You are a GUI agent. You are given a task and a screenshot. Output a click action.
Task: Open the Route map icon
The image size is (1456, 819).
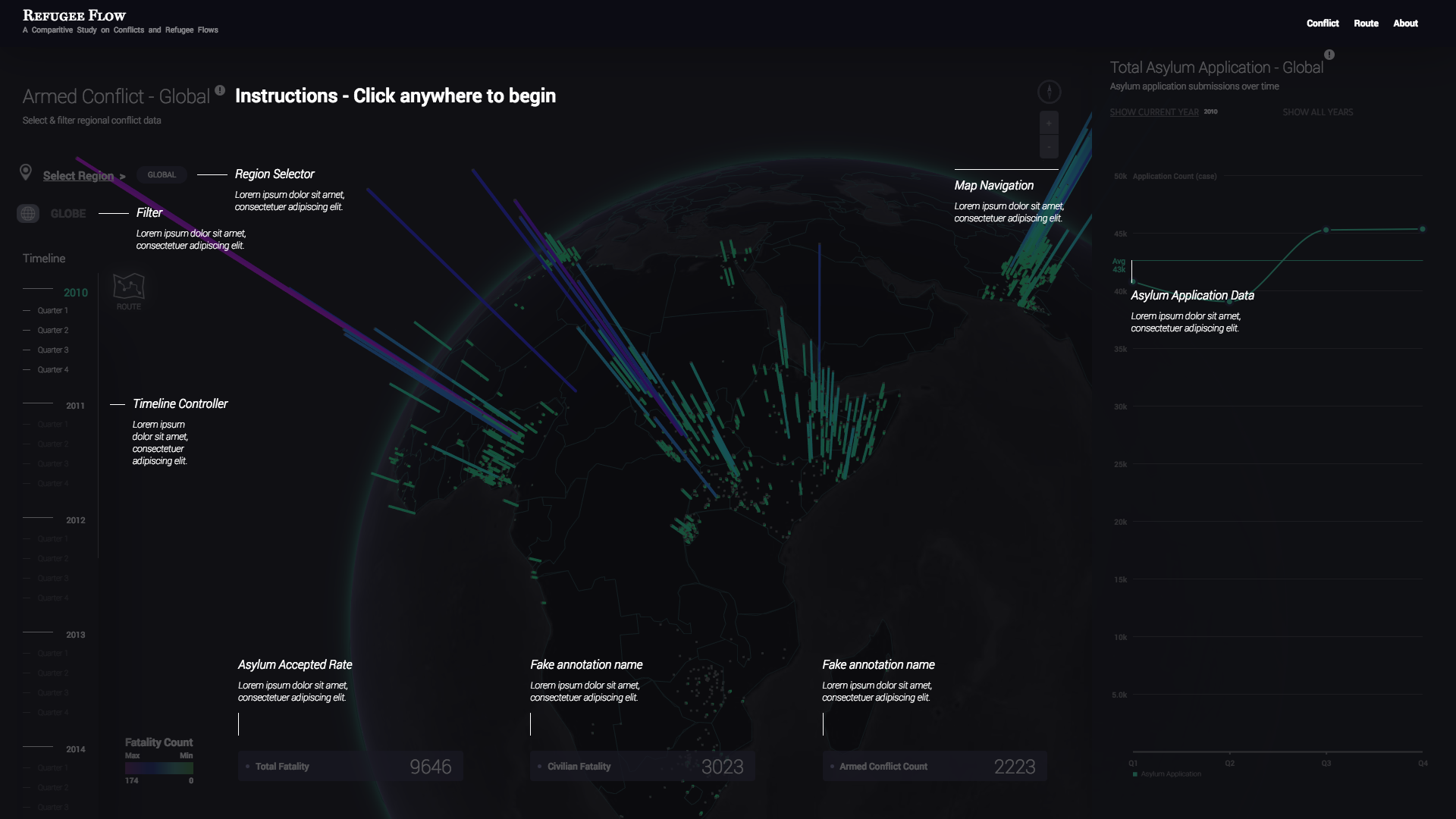pos(129,287)
